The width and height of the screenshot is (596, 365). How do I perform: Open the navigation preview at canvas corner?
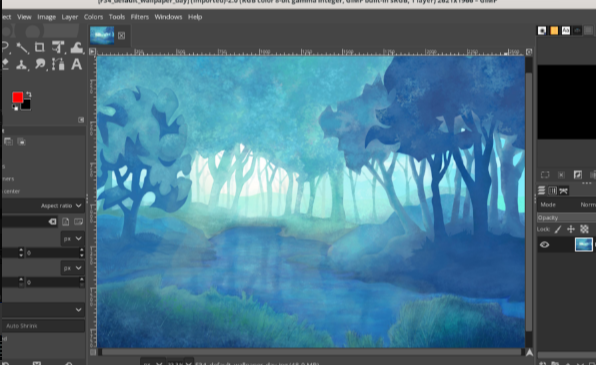529,352
